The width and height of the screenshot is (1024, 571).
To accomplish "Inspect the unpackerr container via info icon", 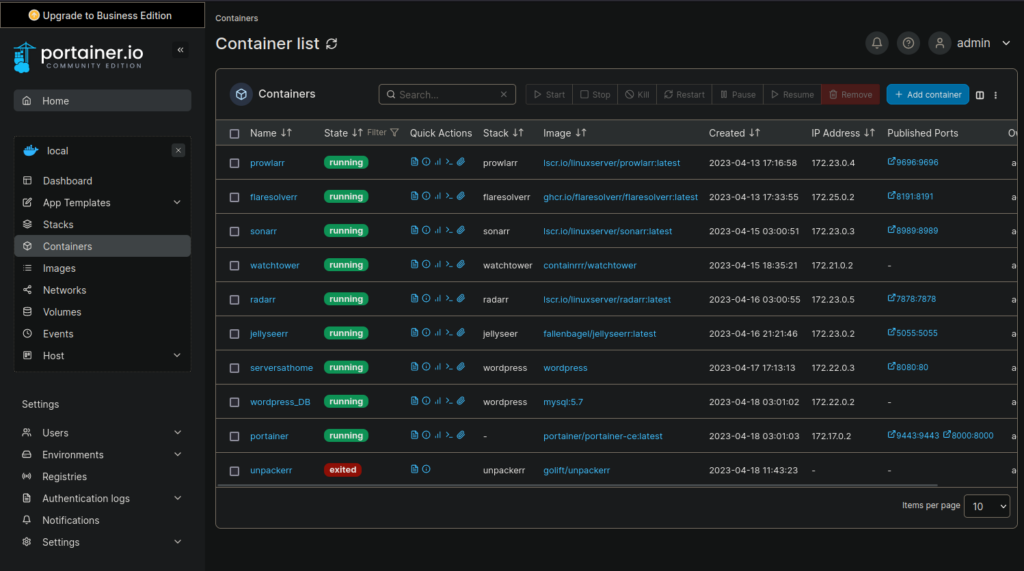I will 426,469.
